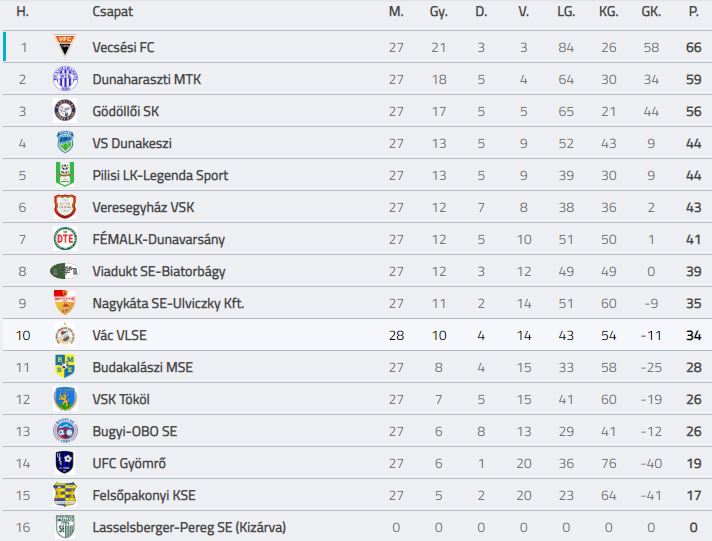
Task: Click the Vecsési FC club crest
Action: 65,46
